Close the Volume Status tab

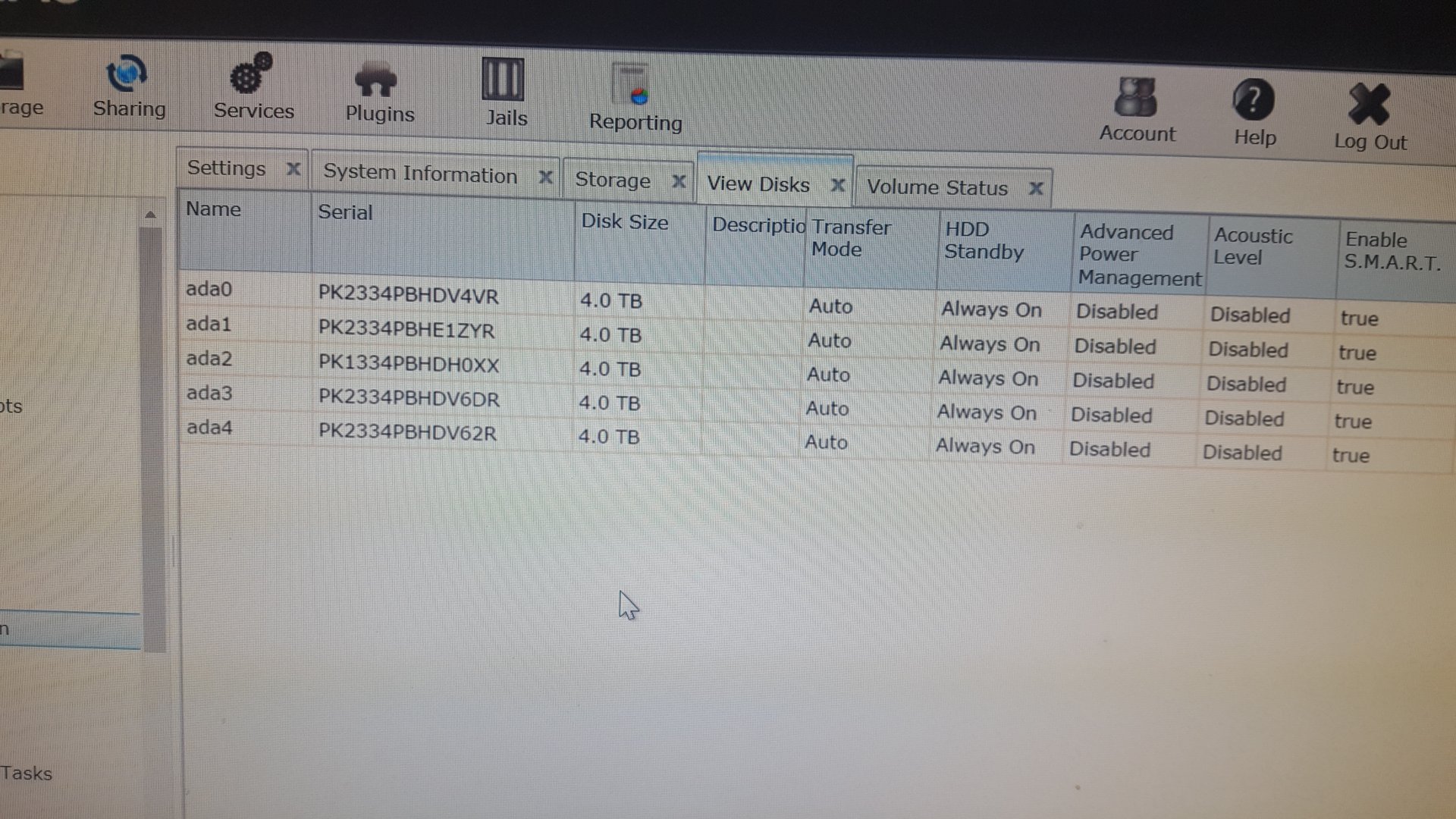(x=1036, y=188)
